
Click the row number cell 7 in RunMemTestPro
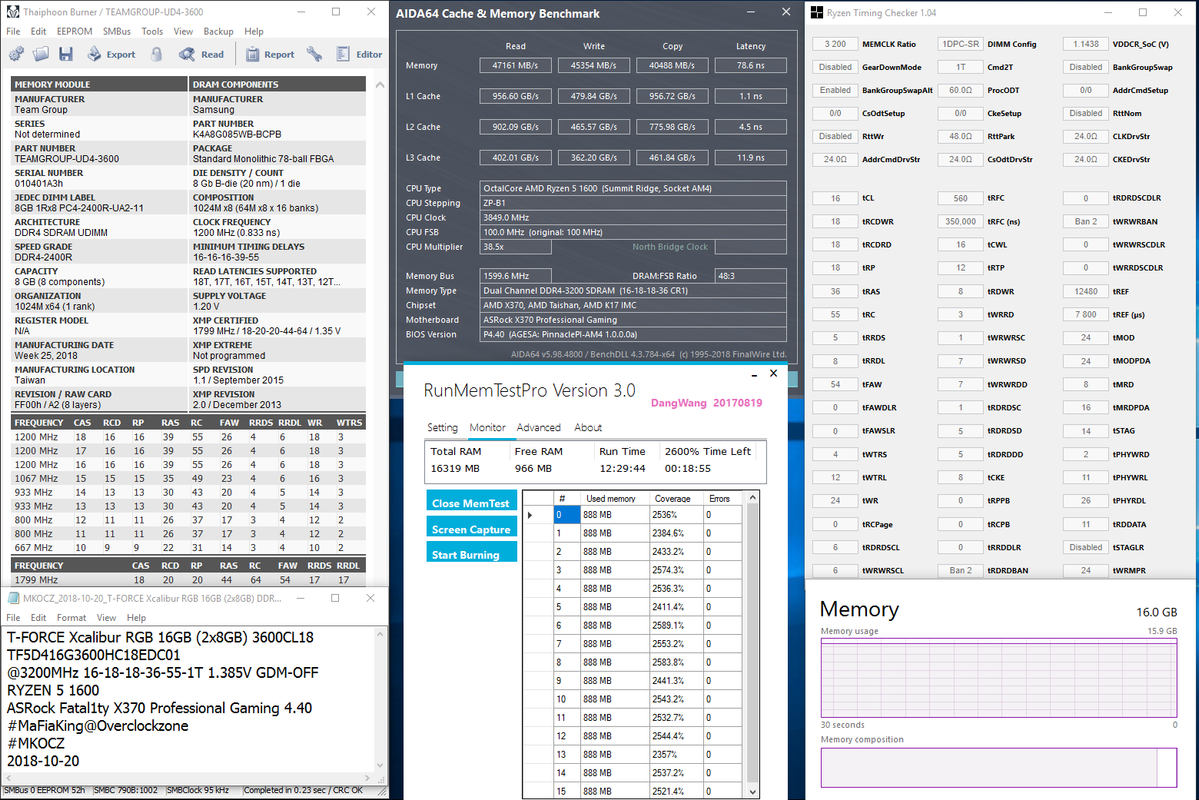(566, 644)
